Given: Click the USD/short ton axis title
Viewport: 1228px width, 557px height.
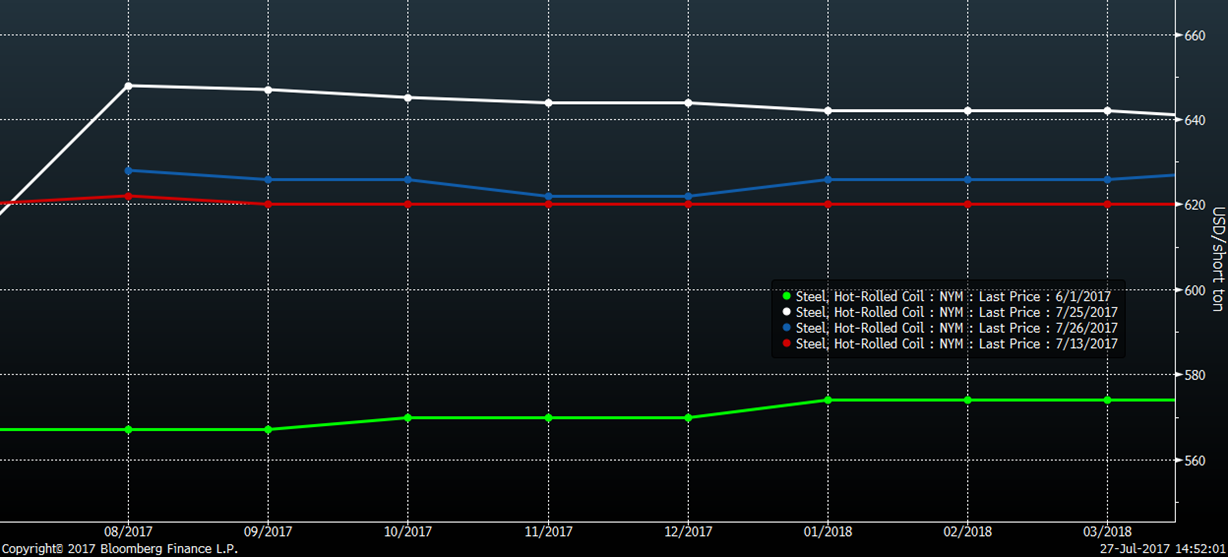Looking at the screenshot, I should click(x=1217, y=258).
